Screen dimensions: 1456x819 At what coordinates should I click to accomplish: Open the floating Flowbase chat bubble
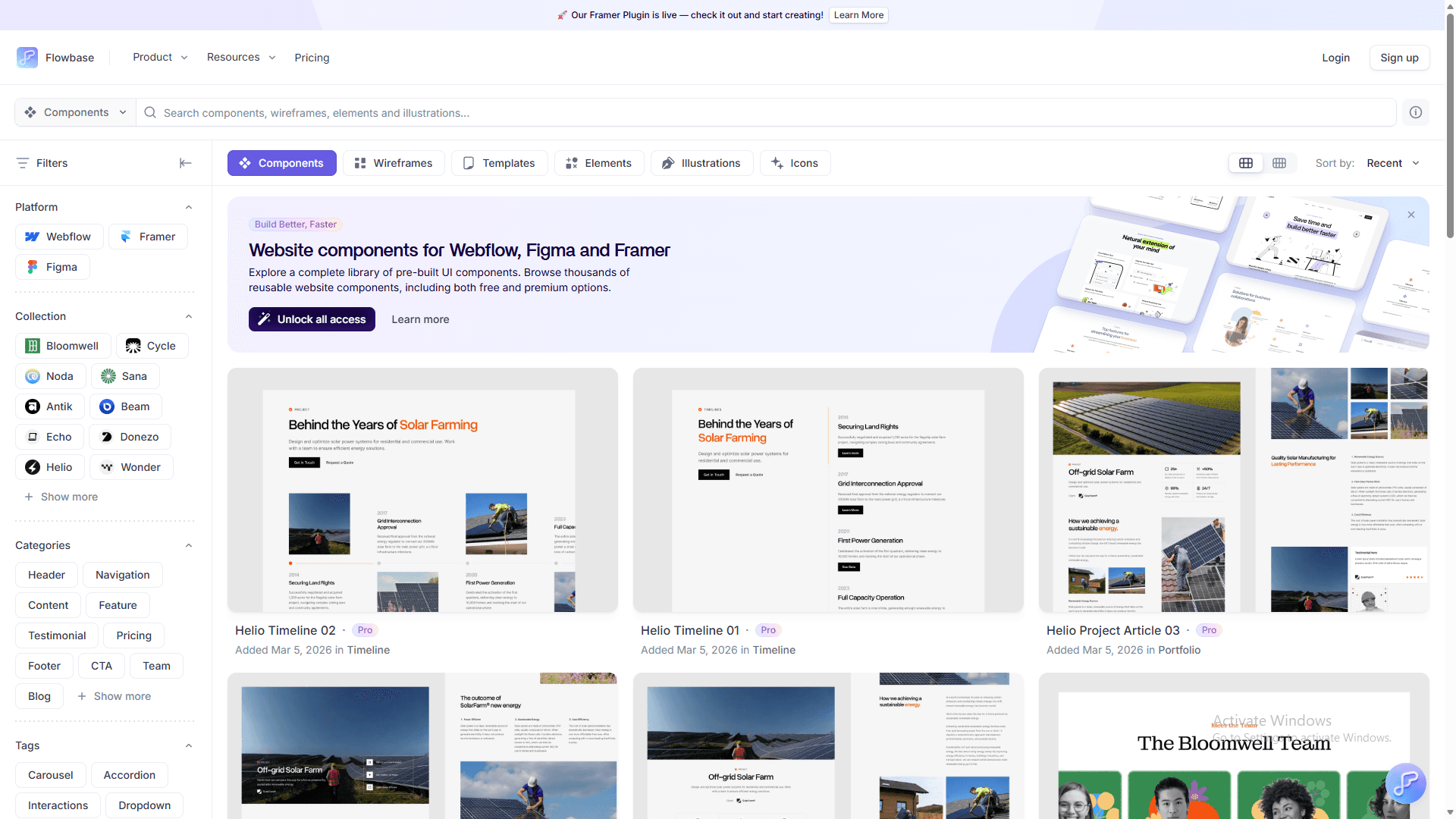[x=1405, y=783]
